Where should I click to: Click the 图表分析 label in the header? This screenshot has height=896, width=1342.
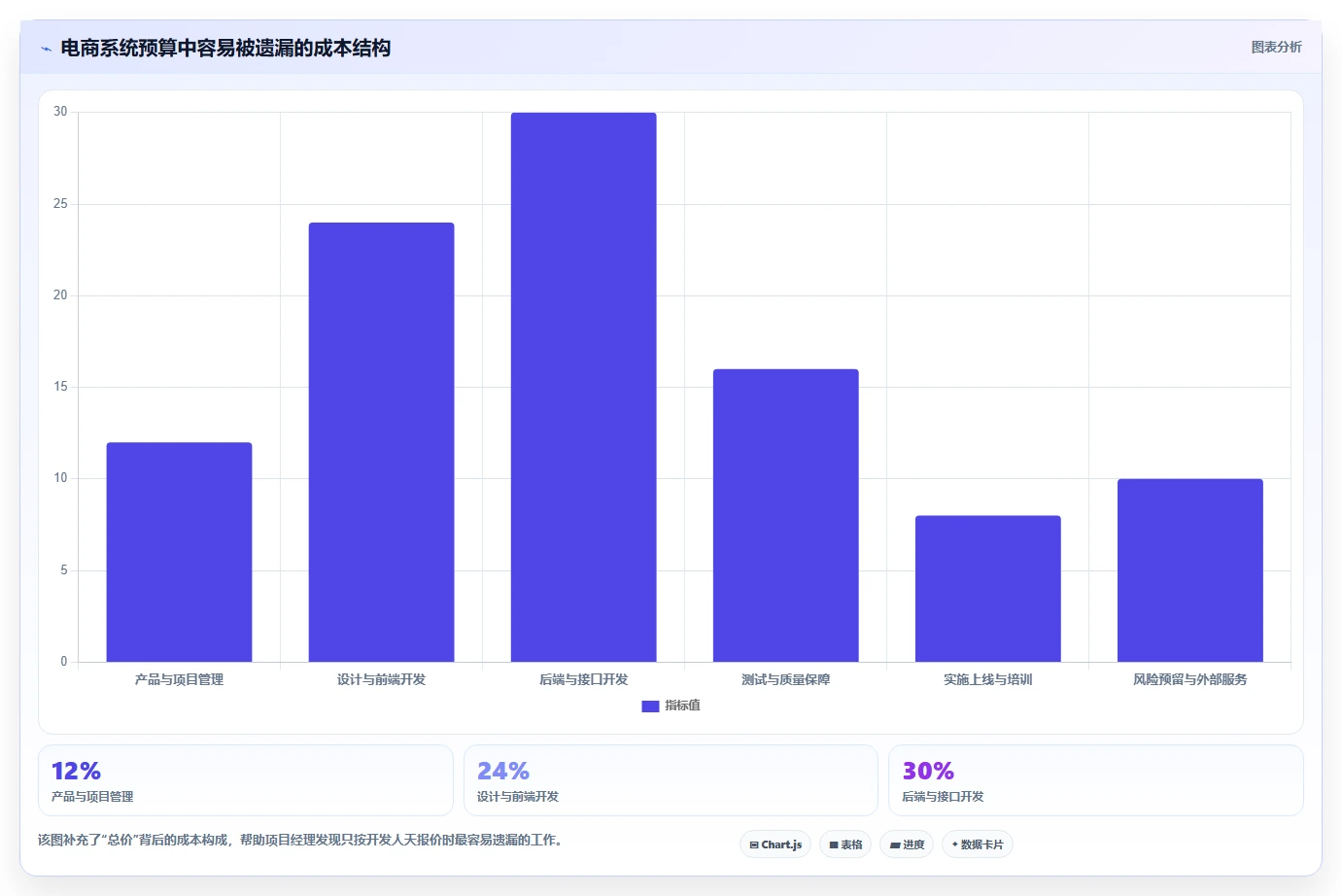1276,47
